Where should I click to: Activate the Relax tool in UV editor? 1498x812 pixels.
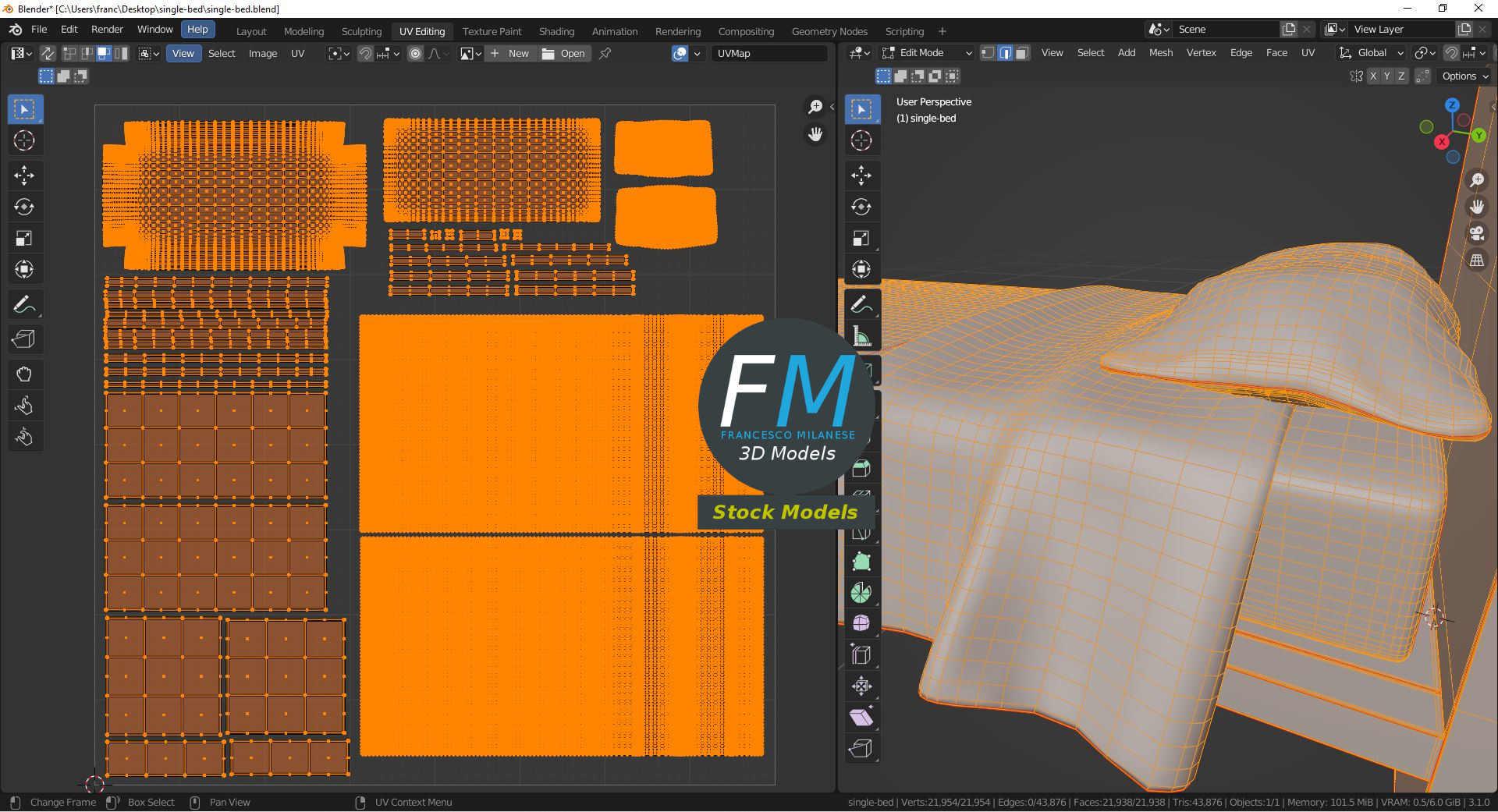coord(24,406)
